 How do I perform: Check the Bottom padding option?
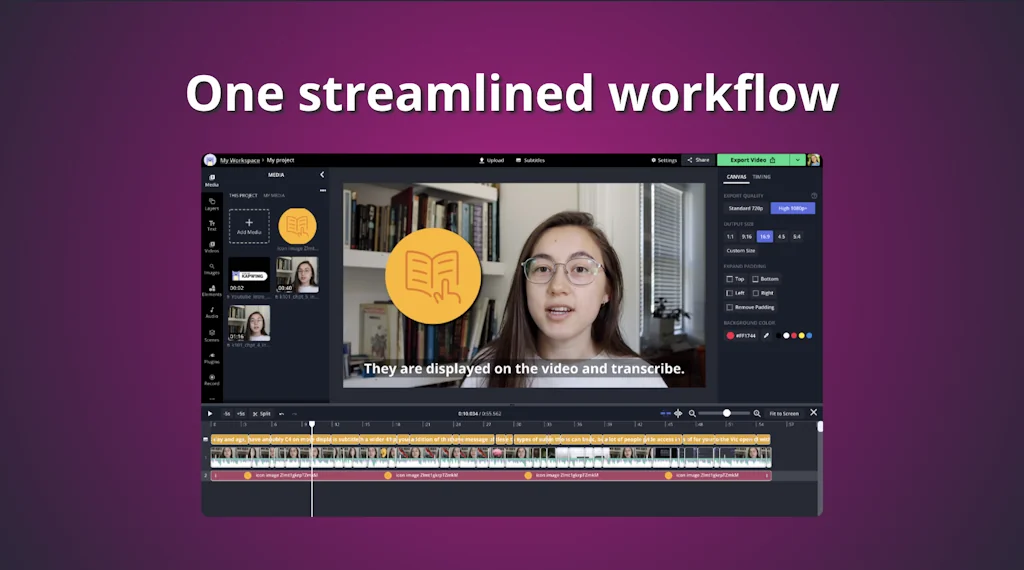click(x=755, y=279)
